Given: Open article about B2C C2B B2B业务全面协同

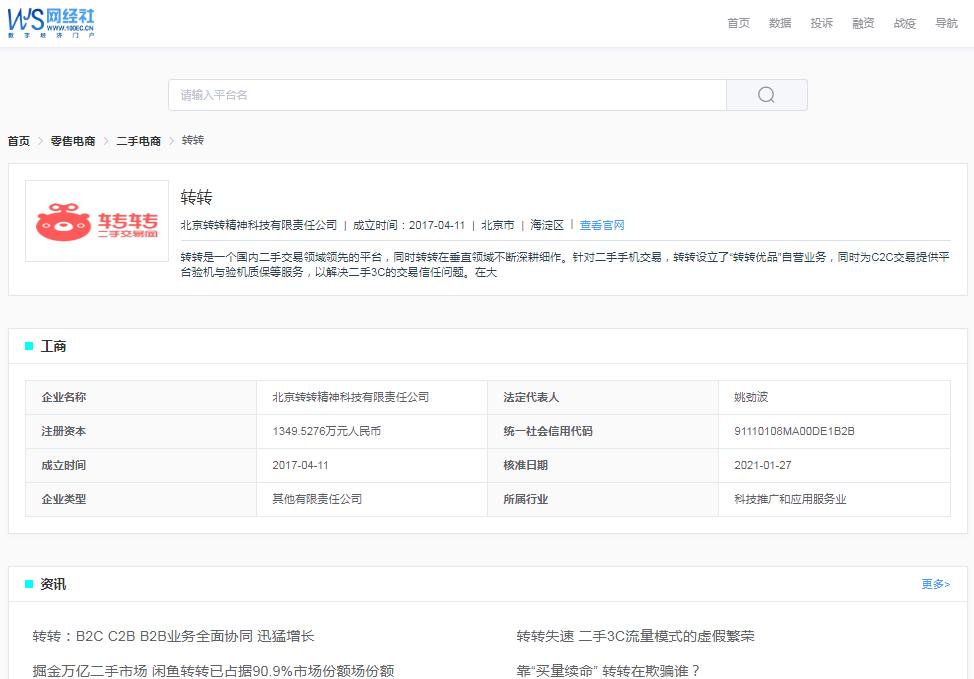Looking at the screenshot, I should click(x=175, y=635).
